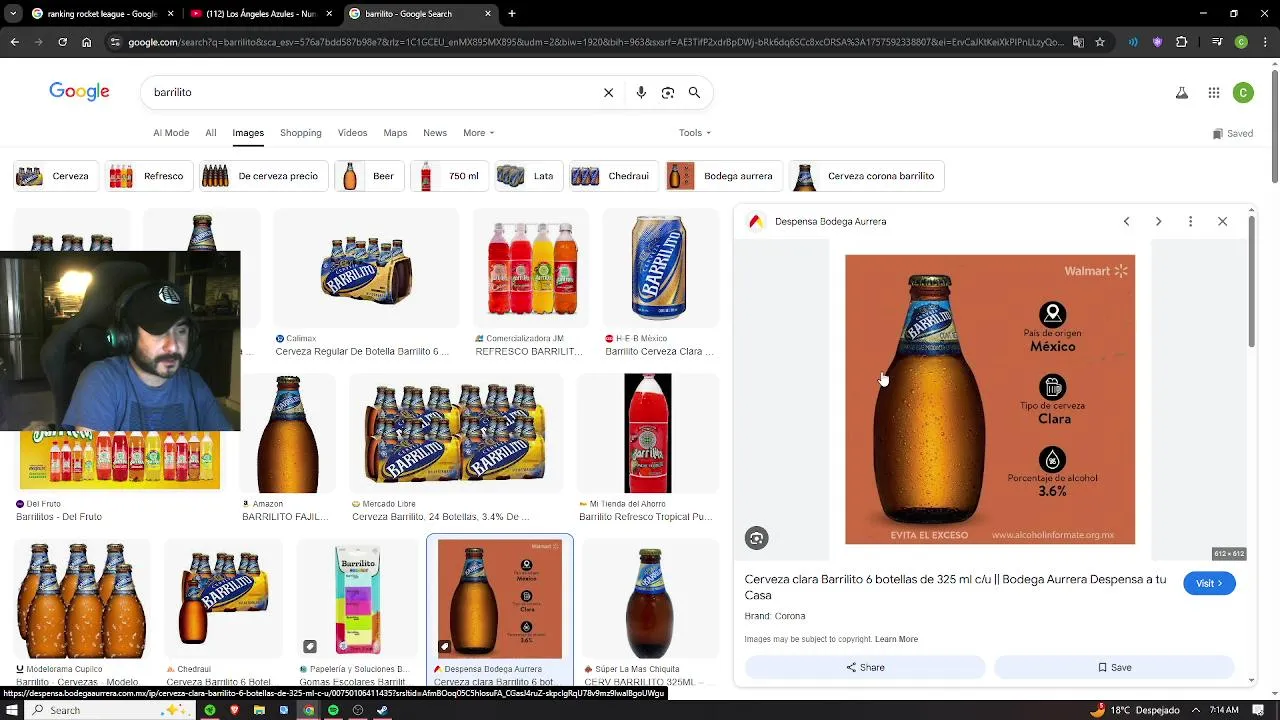
Task: Filter images by the Beer chip
Action: 369,176
